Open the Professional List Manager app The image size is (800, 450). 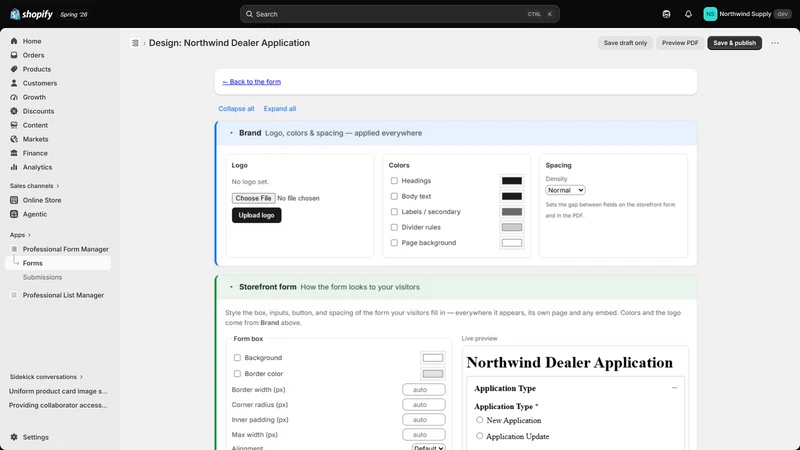tap(63, 295)
